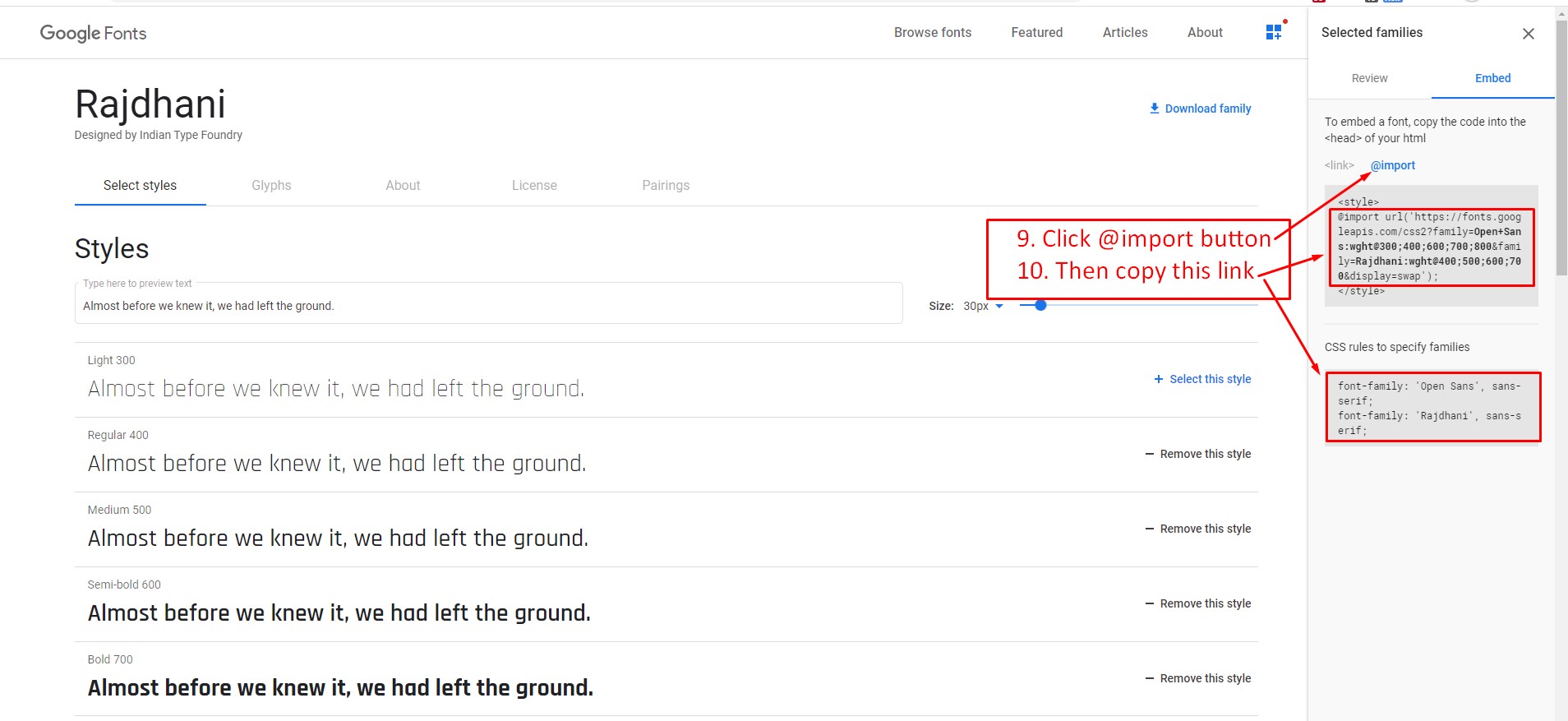Viewport: 1568px width, 721px height.
Task: Open the License tab
Action: point(534,186)
